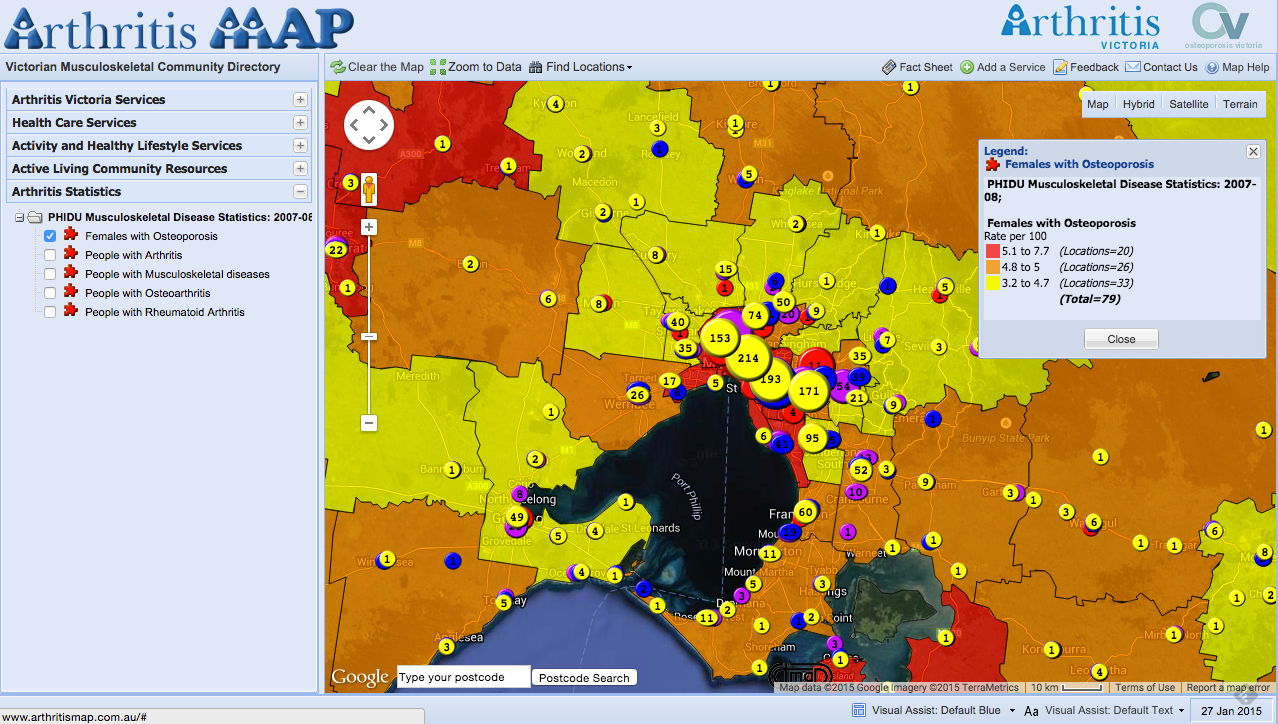Uncheck the Females with Osteoporosis checkbox
This screenshot has width=1278, height=724.
(50, 236)
